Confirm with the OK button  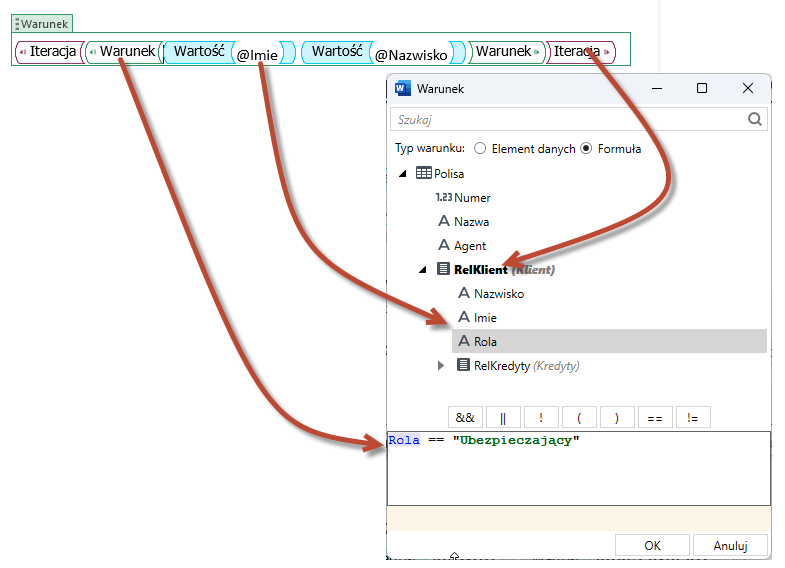point(652,545)
